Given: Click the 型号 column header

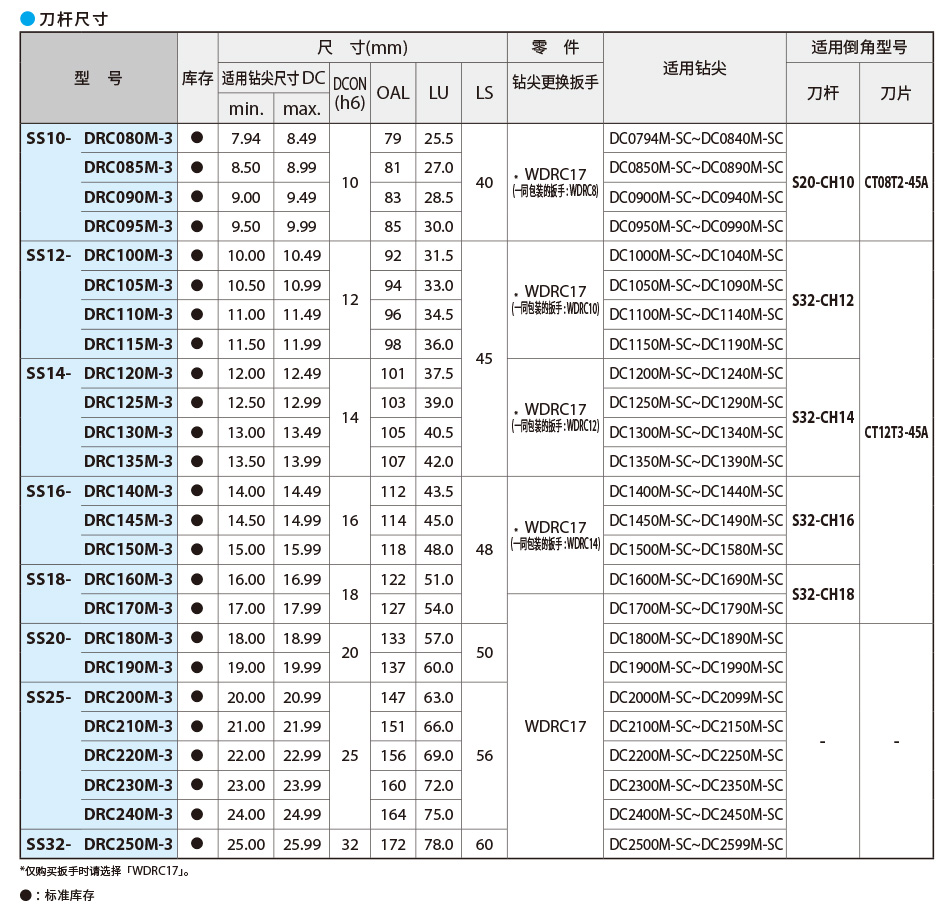Looking at the screenshot, I should tap(99, 78).
